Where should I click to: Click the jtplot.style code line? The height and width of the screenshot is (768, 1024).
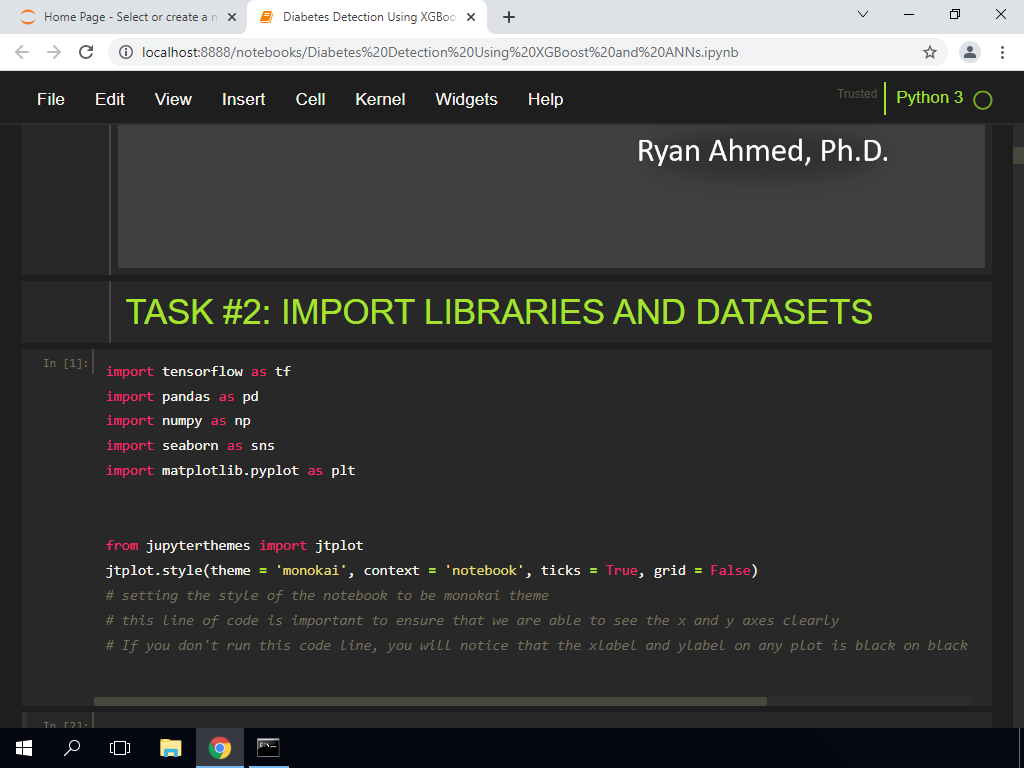[x=432, y=570]
